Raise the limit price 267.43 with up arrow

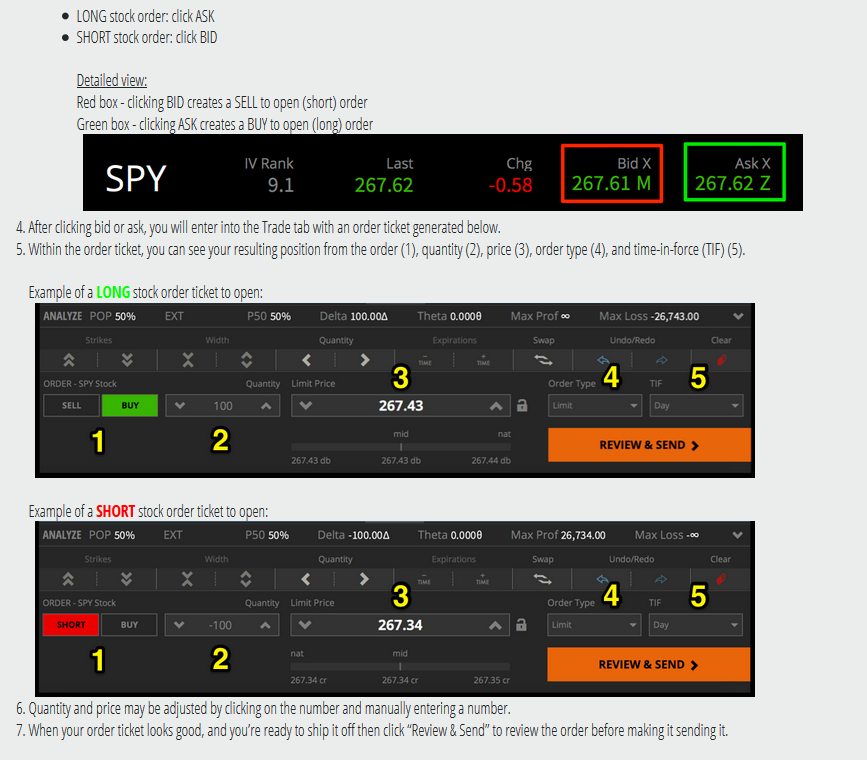pyautogui.click(x=496, y=406)
